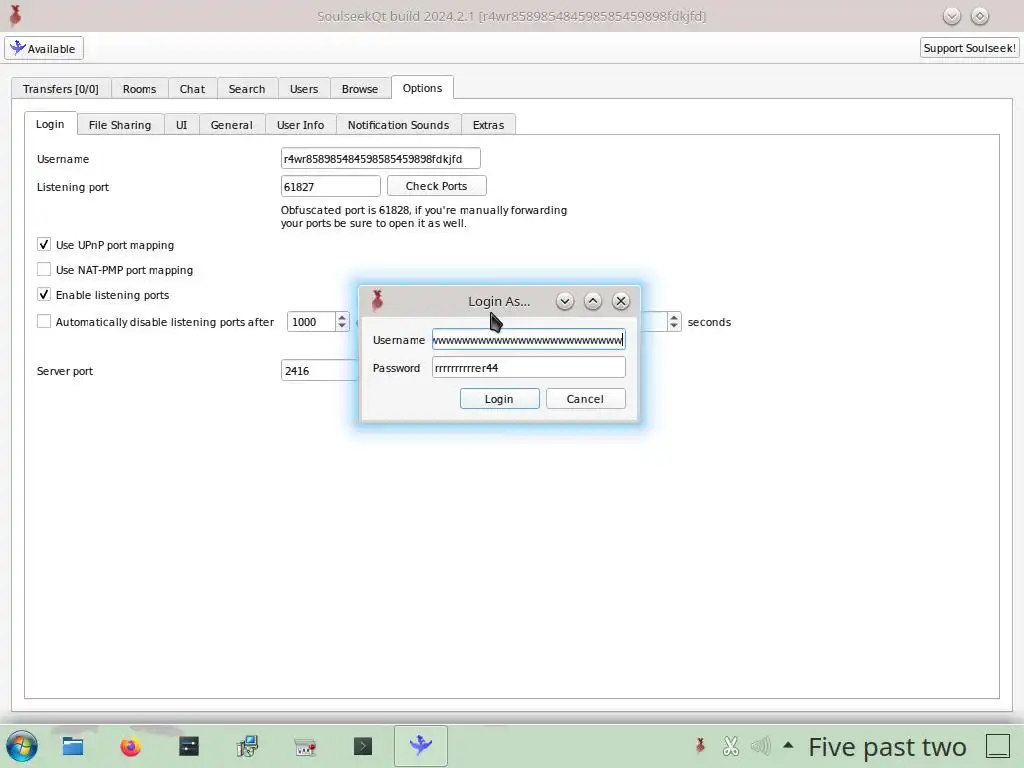The width and height of the screenshot is (1024, 768).
Task: Click Cancel in the Login As dialog
Action: point(586,399)
